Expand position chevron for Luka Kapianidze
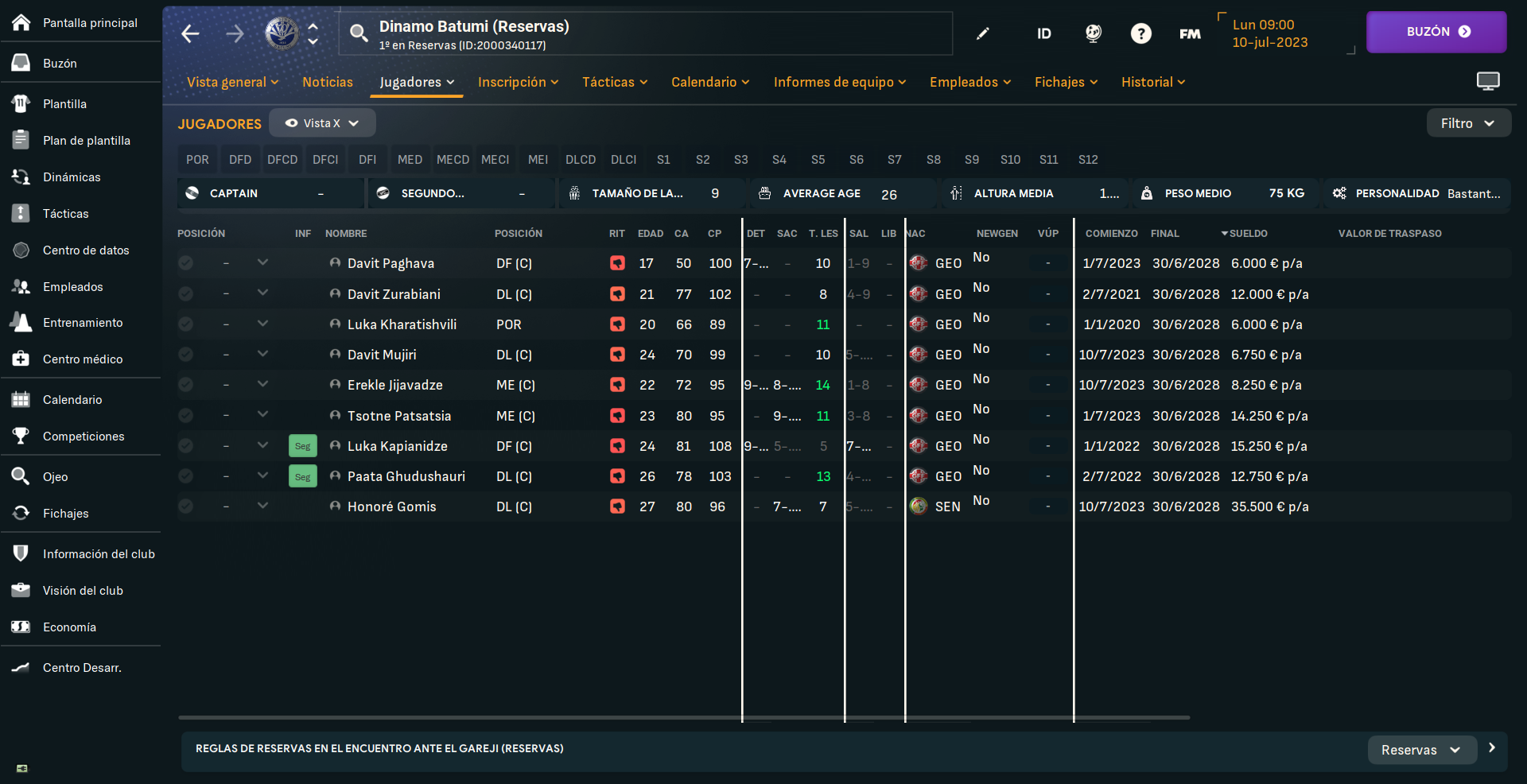Screen dimensions: 1527x784 [x=262, y=445]
